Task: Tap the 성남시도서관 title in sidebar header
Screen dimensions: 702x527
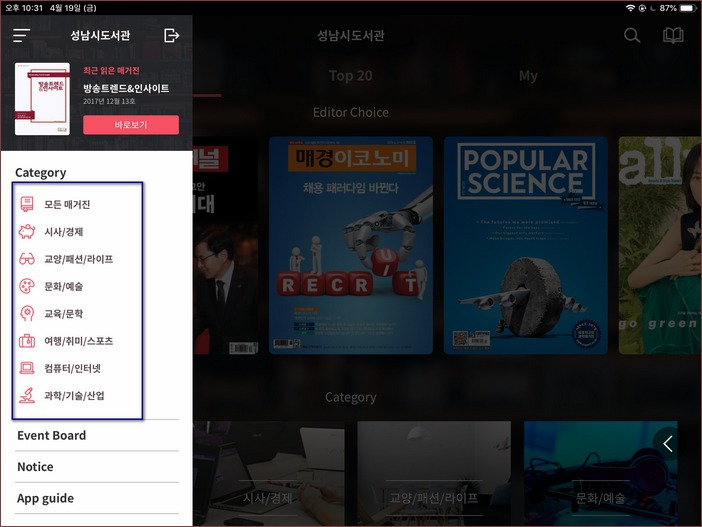Action: point(100,35)
